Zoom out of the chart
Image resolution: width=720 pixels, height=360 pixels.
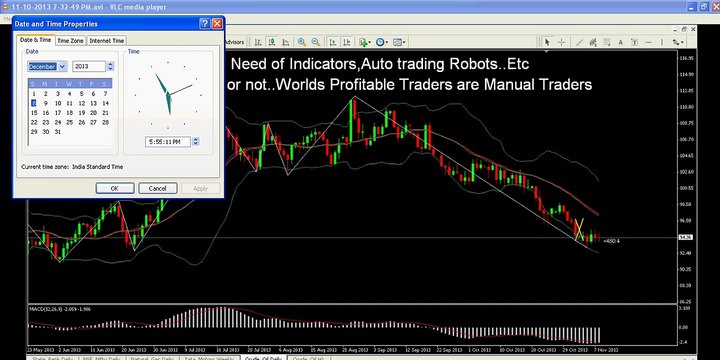click(x=315, y=42)
